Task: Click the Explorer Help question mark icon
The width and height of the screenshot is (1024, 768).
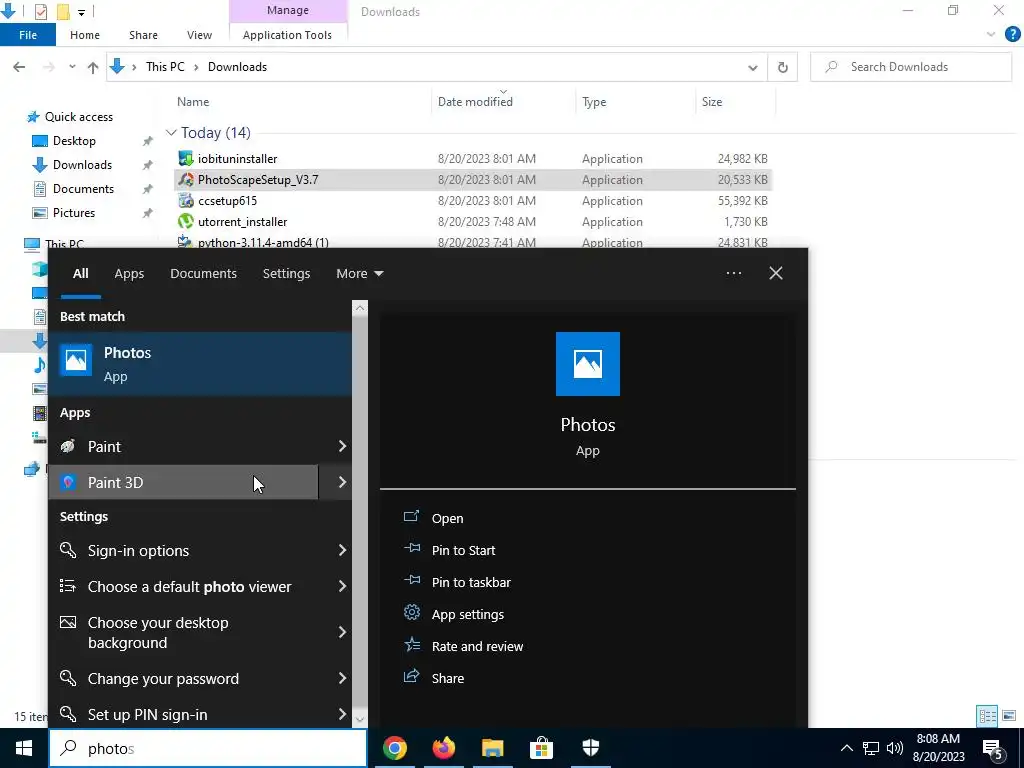Action: click(x=1012, y=35)
